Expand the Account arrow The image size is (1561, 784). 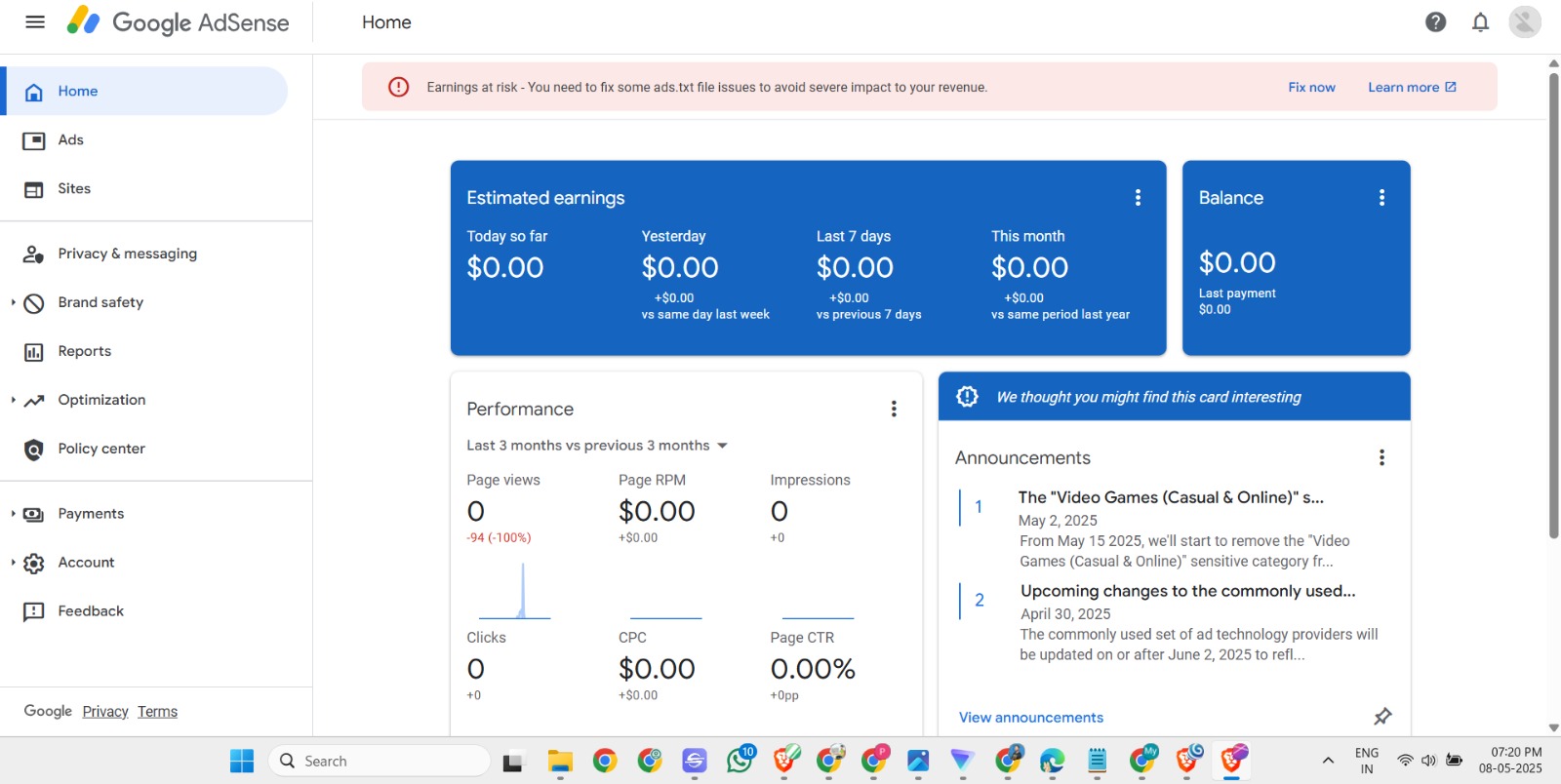tap(13, 563)
